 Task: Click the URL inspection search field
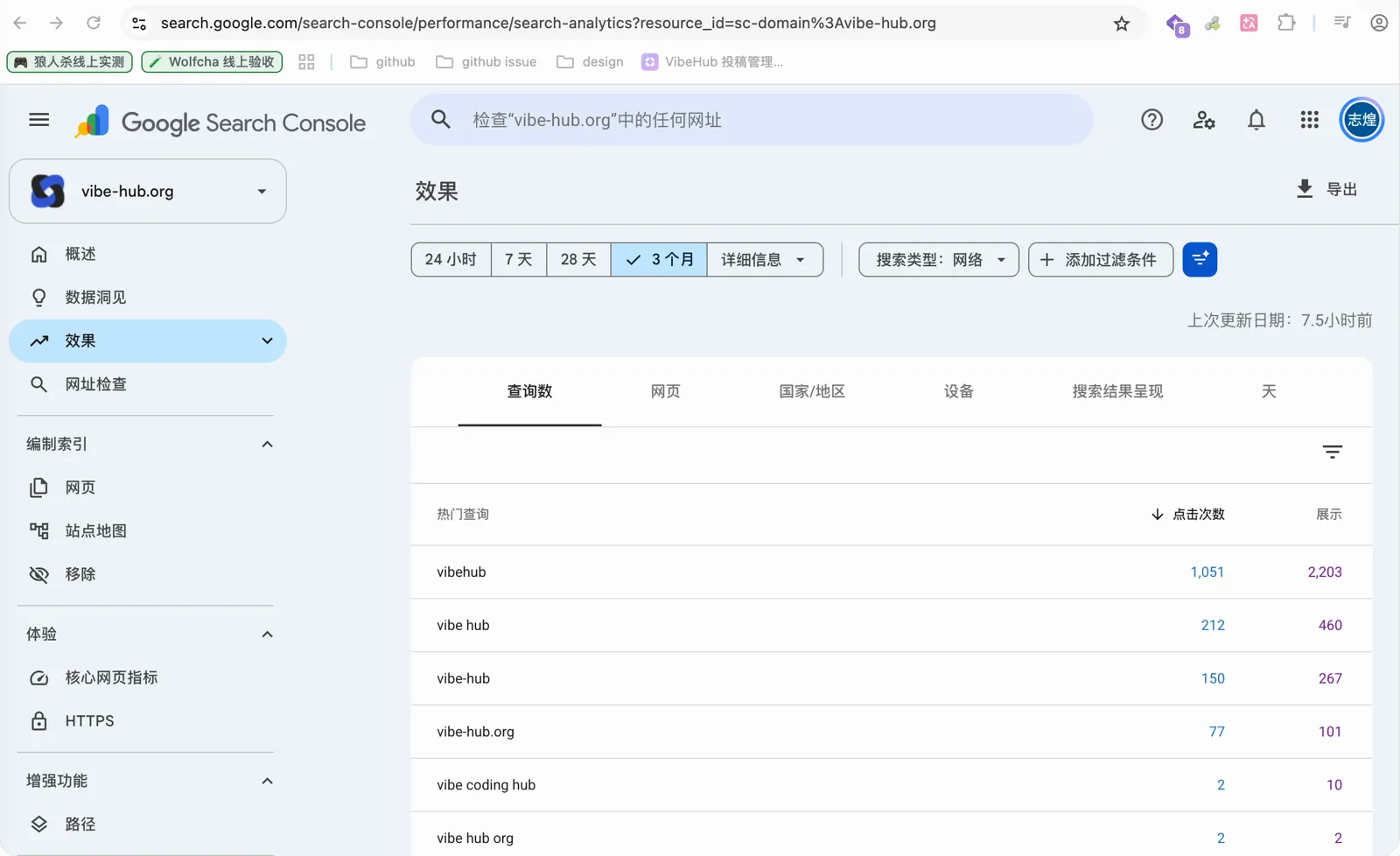(x=752, y=120)
